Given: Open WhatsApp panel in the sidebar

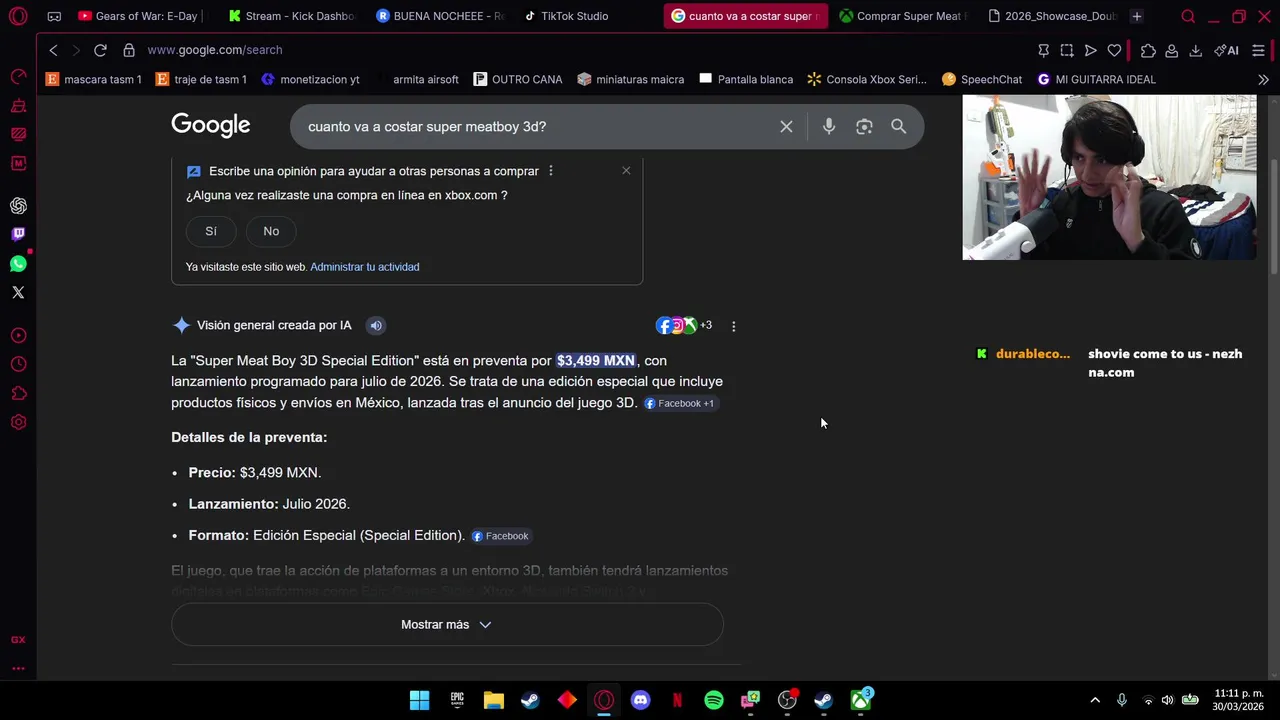Looking at the screenshot, I should [x=18, y=264].
